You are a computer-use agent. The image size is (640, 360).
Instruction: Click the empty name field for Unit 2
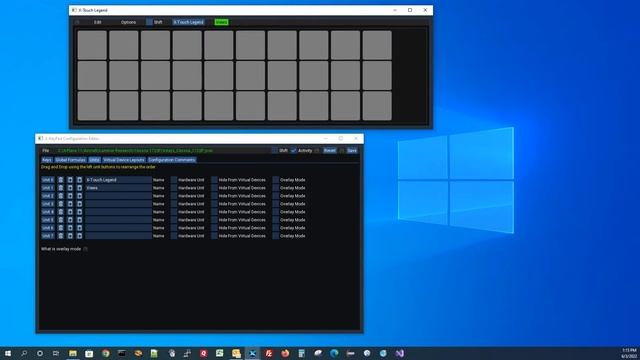point(118,196)
